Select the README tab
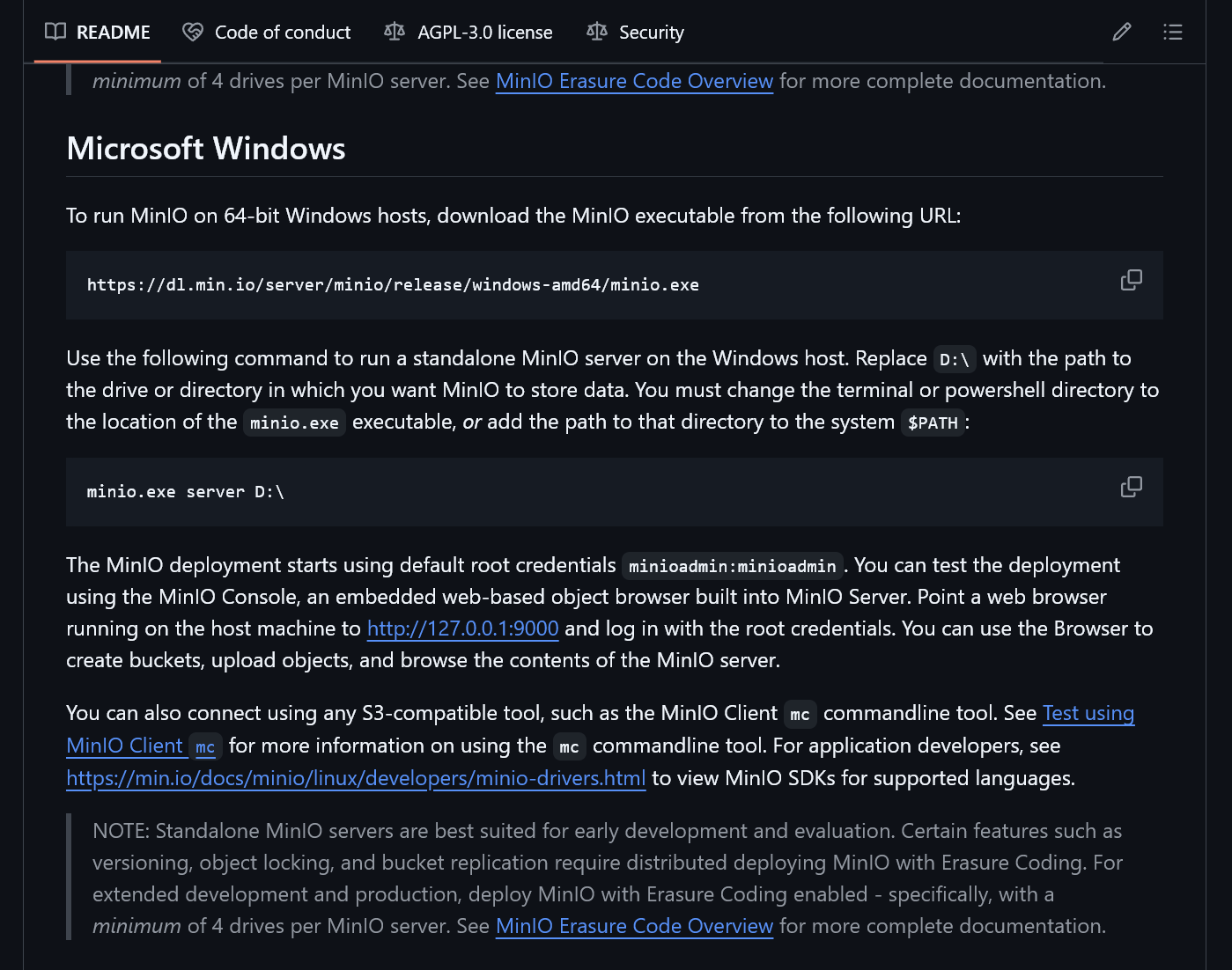Screen dimensions: 1232x970 coord(113,33)
